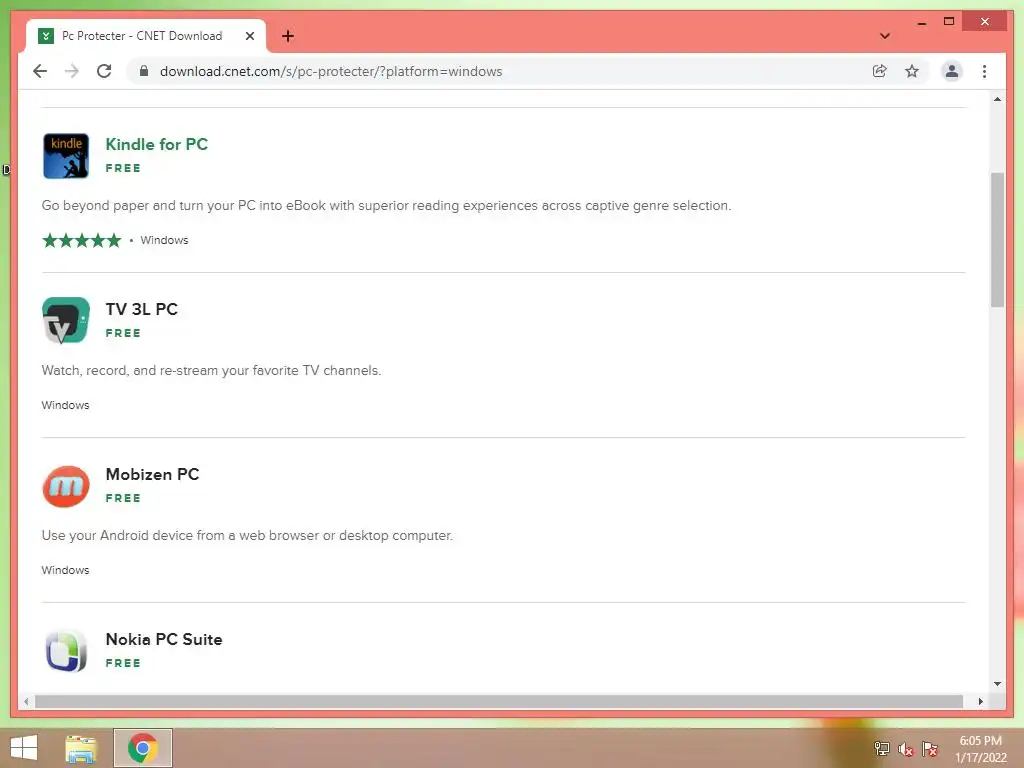Open the Nokia PC Suite listing
1024x768 pixels.
pyautogui.click(x=164, y=639)
